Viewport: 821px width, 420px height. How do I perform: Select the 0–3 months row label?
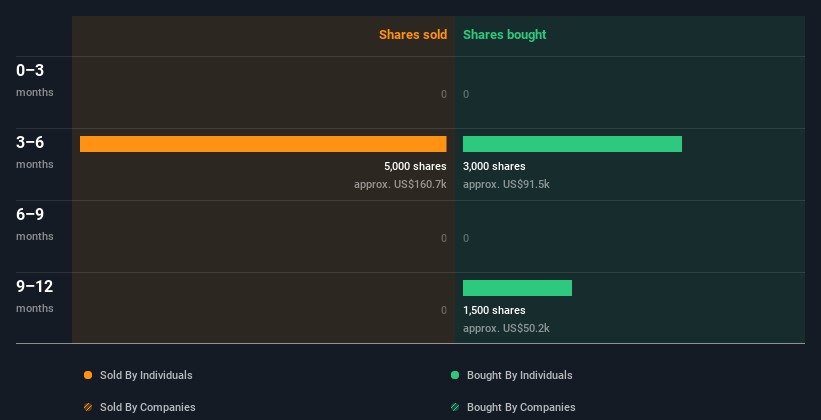[x=35, y=80]
